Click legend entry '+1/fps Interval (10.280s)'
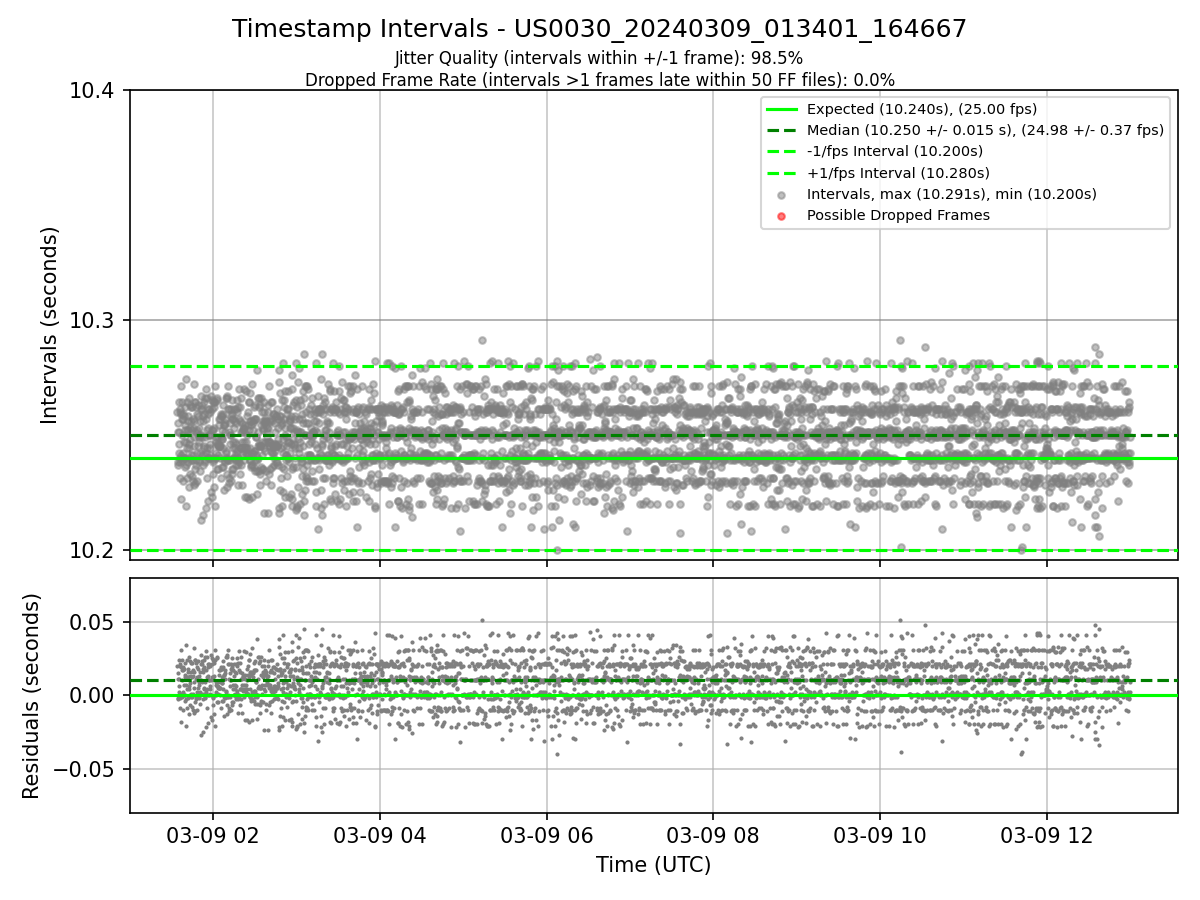1200x900 pixels. (897, 173)
